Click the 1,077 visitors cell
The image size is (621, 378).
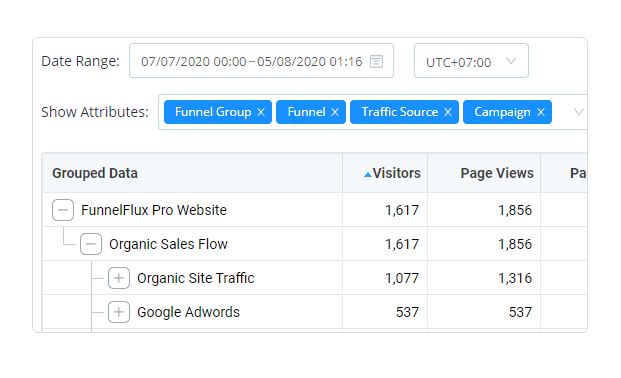pyautogui.click(x=385, y=278)
